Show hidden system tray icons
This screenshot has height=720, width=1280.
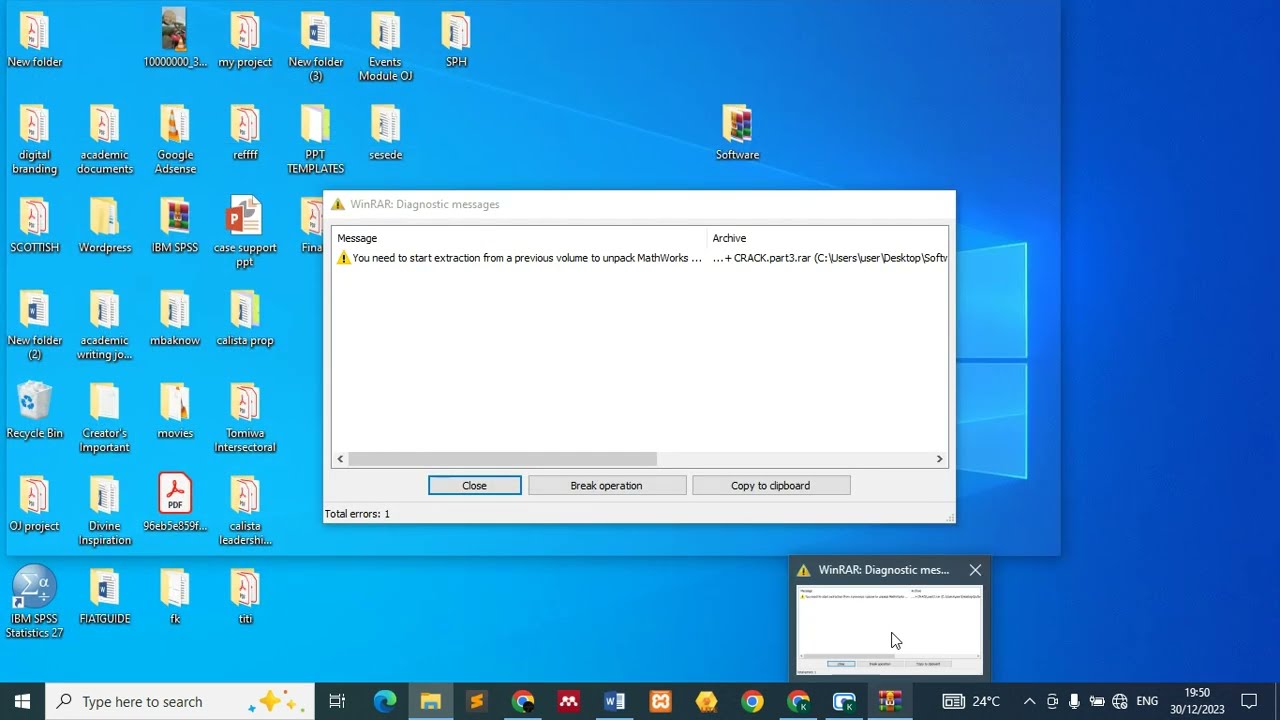(1028, 701)
